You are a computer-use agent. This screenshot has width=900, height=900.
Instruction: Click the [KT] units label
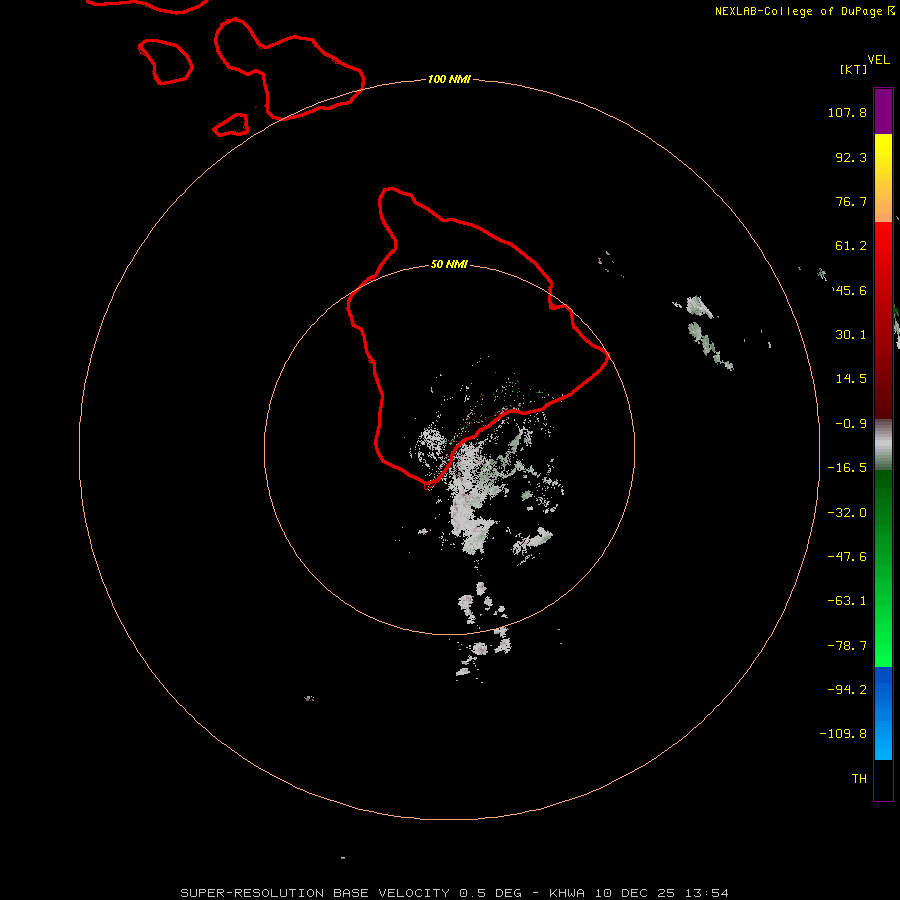click(x=854, y=69)
